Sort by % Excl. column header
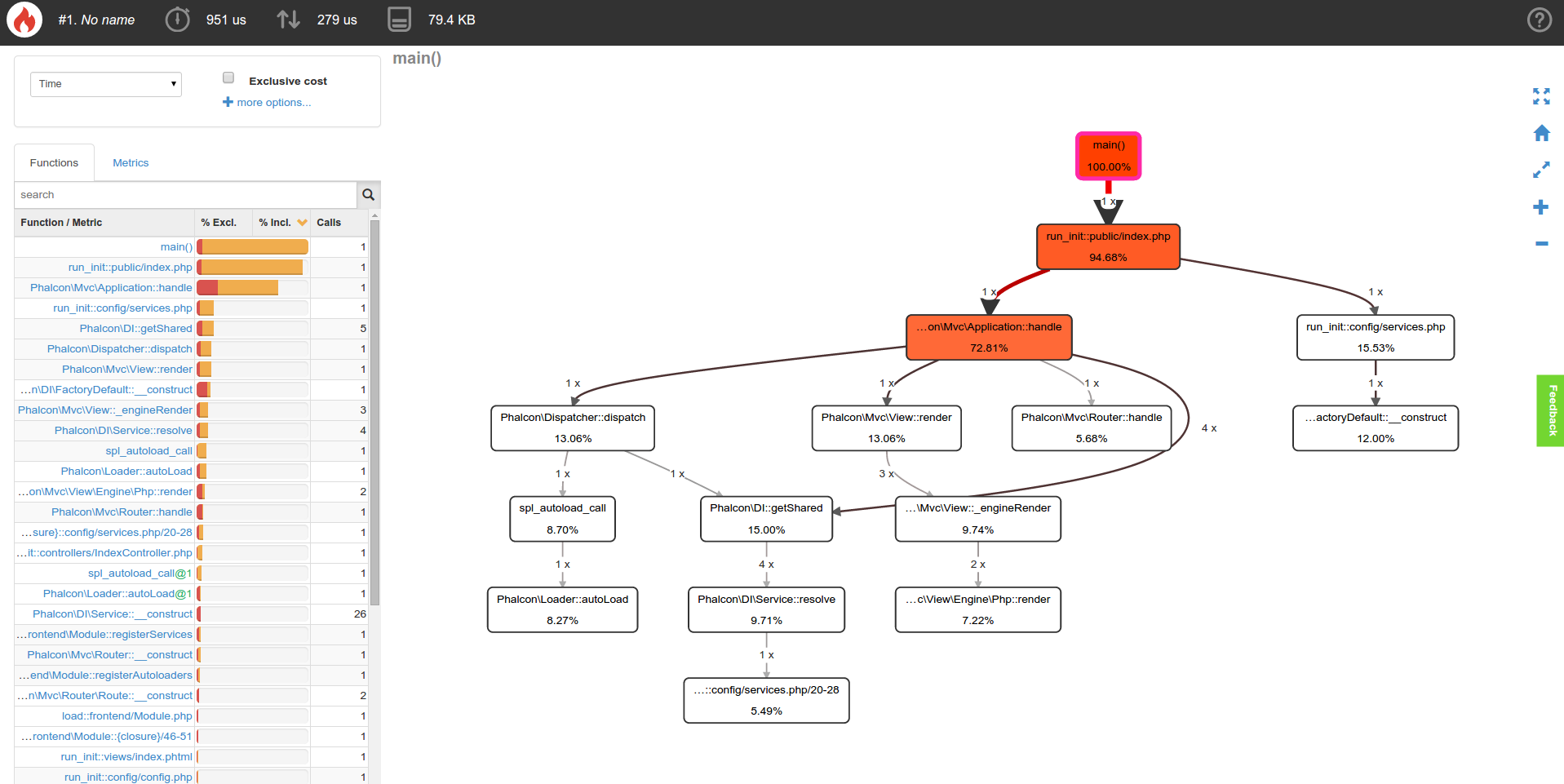The height and width of the screenshot is (784, 1564). [219, 223]
